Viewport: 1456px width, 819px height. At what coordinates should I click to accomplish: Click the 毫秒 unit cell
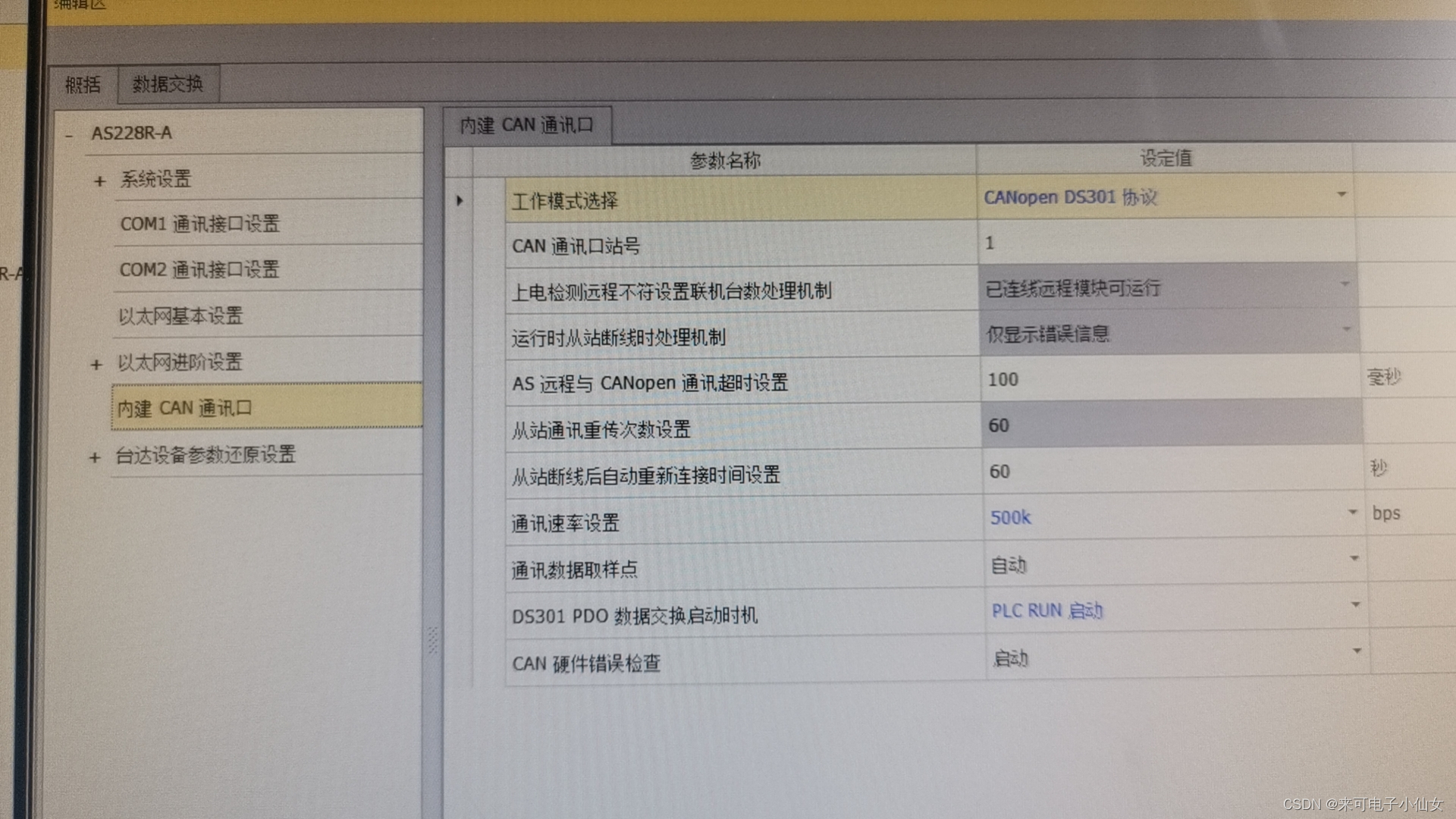pyautogui.click(x=1384, y=376)
